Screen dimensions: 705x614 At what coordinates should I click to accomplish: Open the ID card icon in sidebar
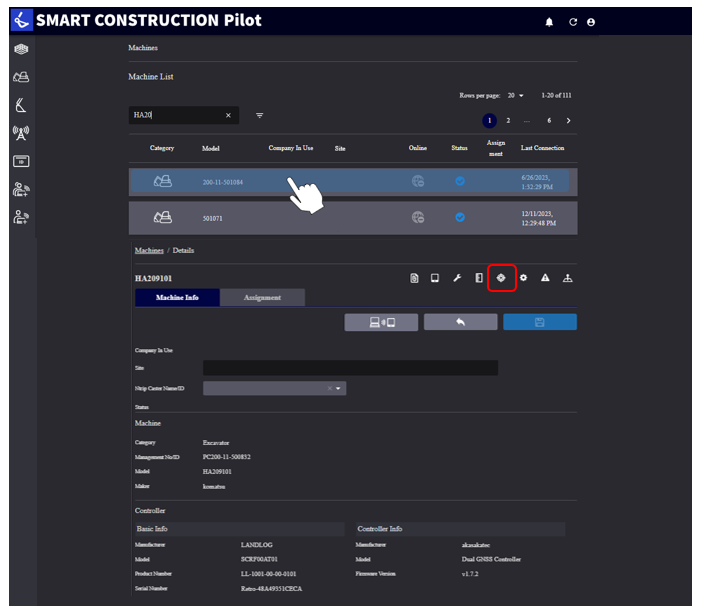coord(21,161)
